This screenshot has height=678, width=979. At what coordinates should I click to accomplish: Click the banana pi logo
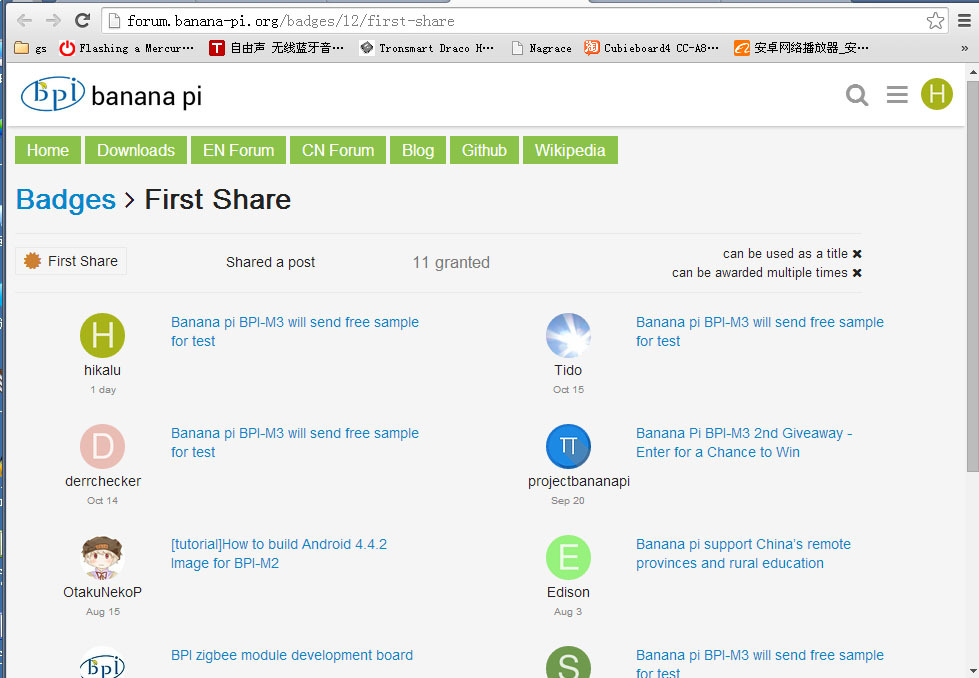coord(112,94)
